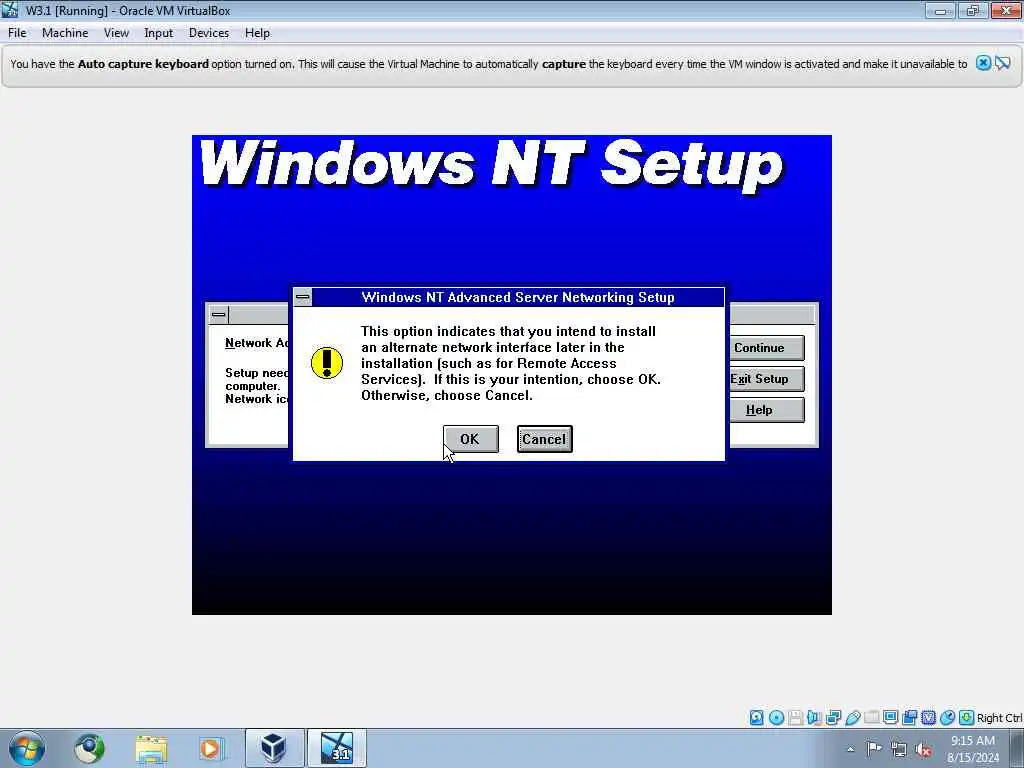The height and width of the screenshot is (768, 1024).
Task: Show hidden system tray icons
Action: (x=850, y=749)
